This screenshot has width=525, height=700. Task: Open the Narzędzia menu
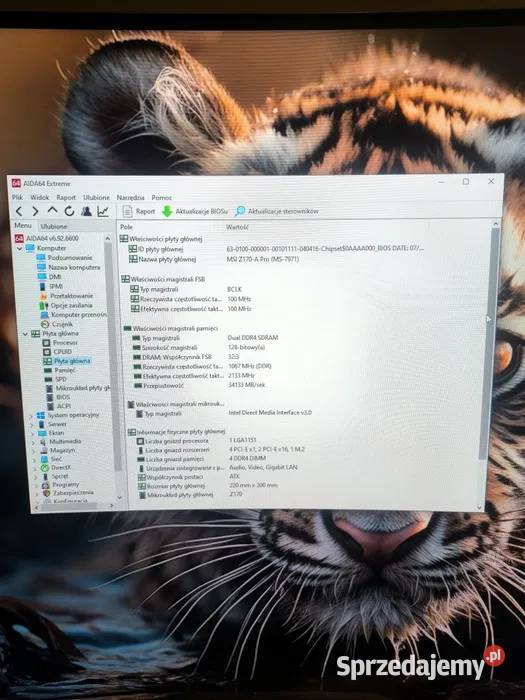[130, 197]
